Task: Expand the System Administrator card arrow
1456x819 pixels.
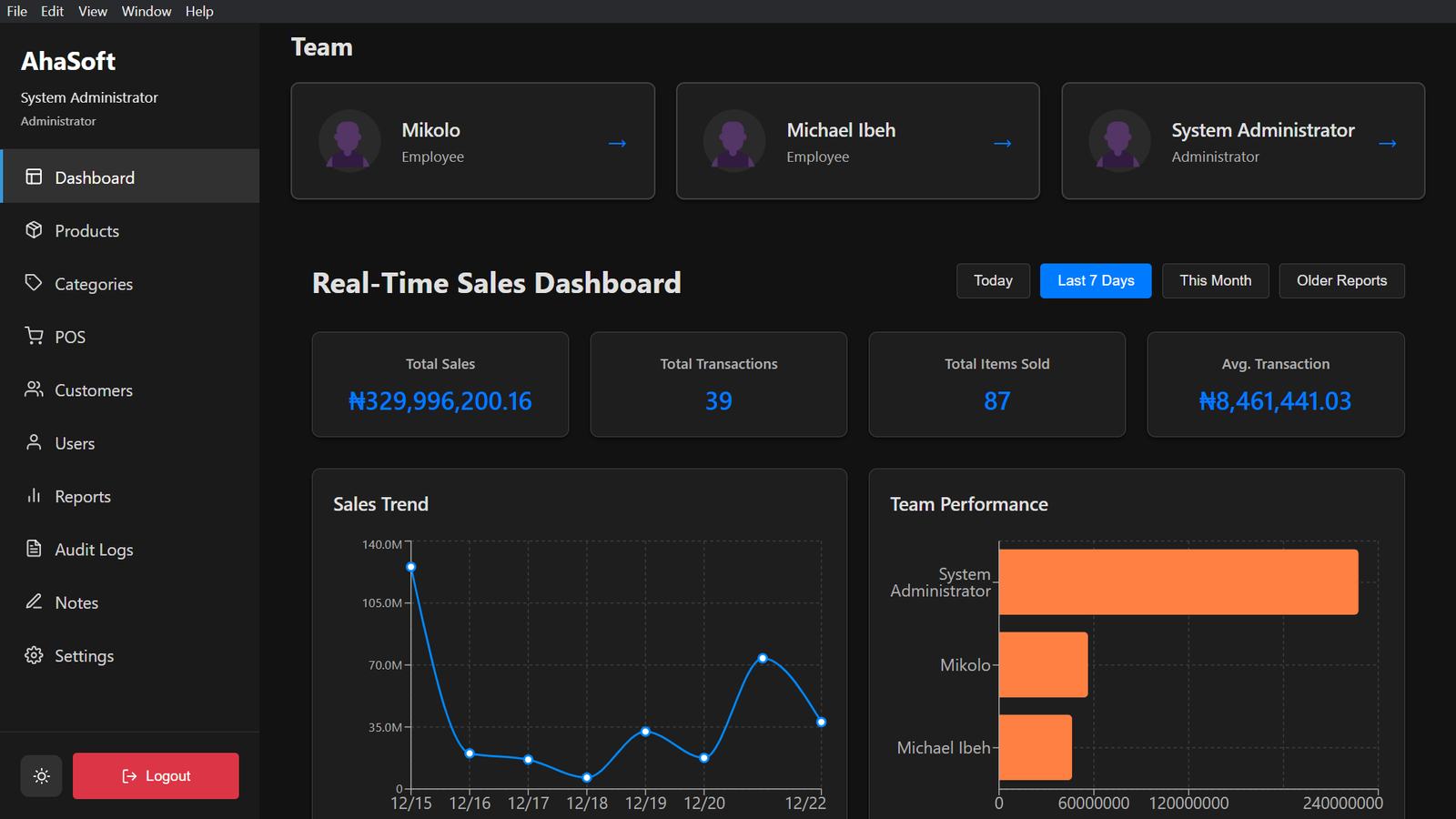Action: 1387,143
